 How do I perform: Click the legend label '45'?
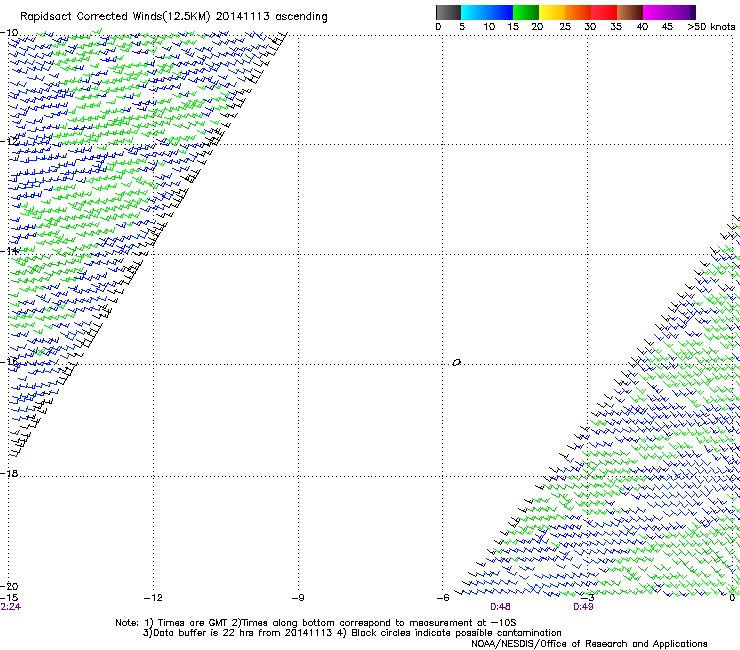(667, 27)
